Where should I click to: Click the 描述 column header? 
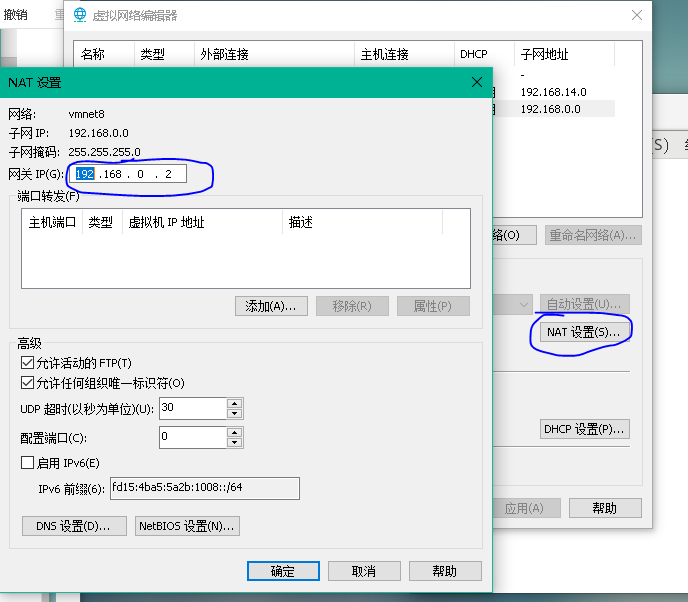362,222
